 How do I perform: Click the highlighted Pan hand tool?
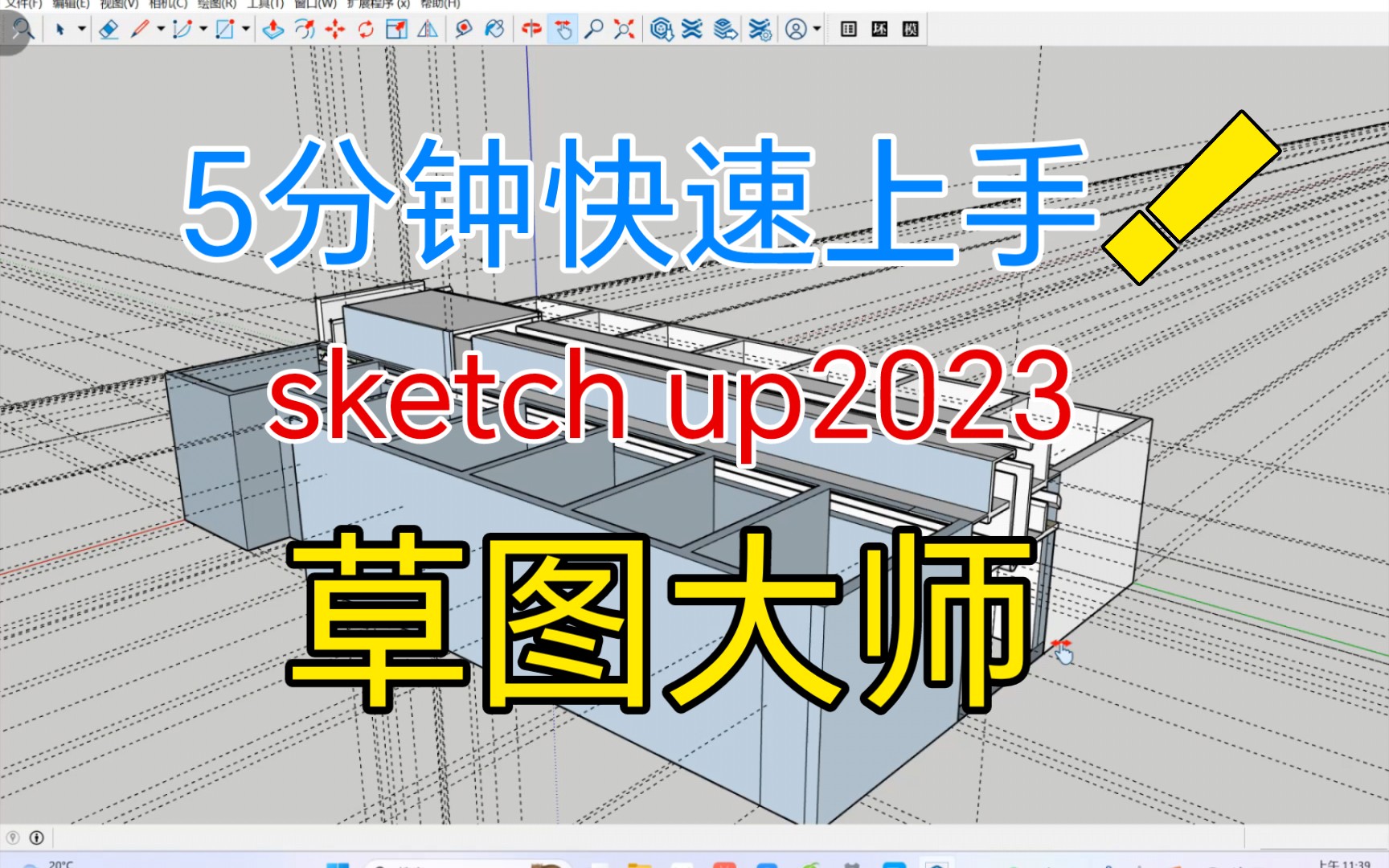pyautogui.click(x=563, y=30)
